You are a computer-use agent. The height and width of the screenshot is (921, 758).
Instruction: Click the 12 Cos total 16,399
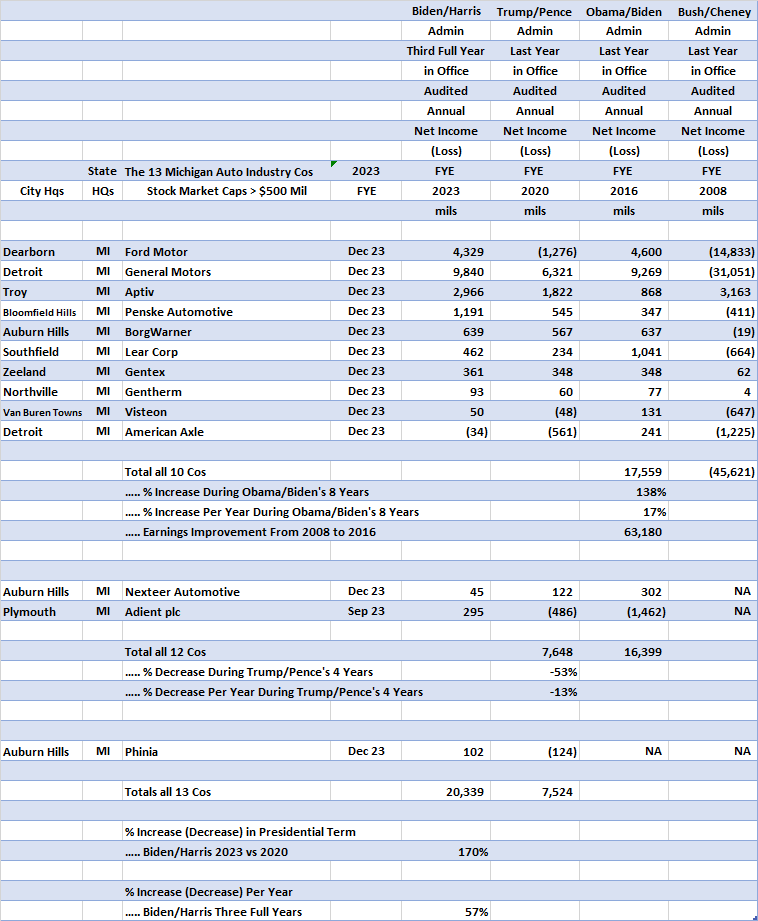(x=624, y=651)
